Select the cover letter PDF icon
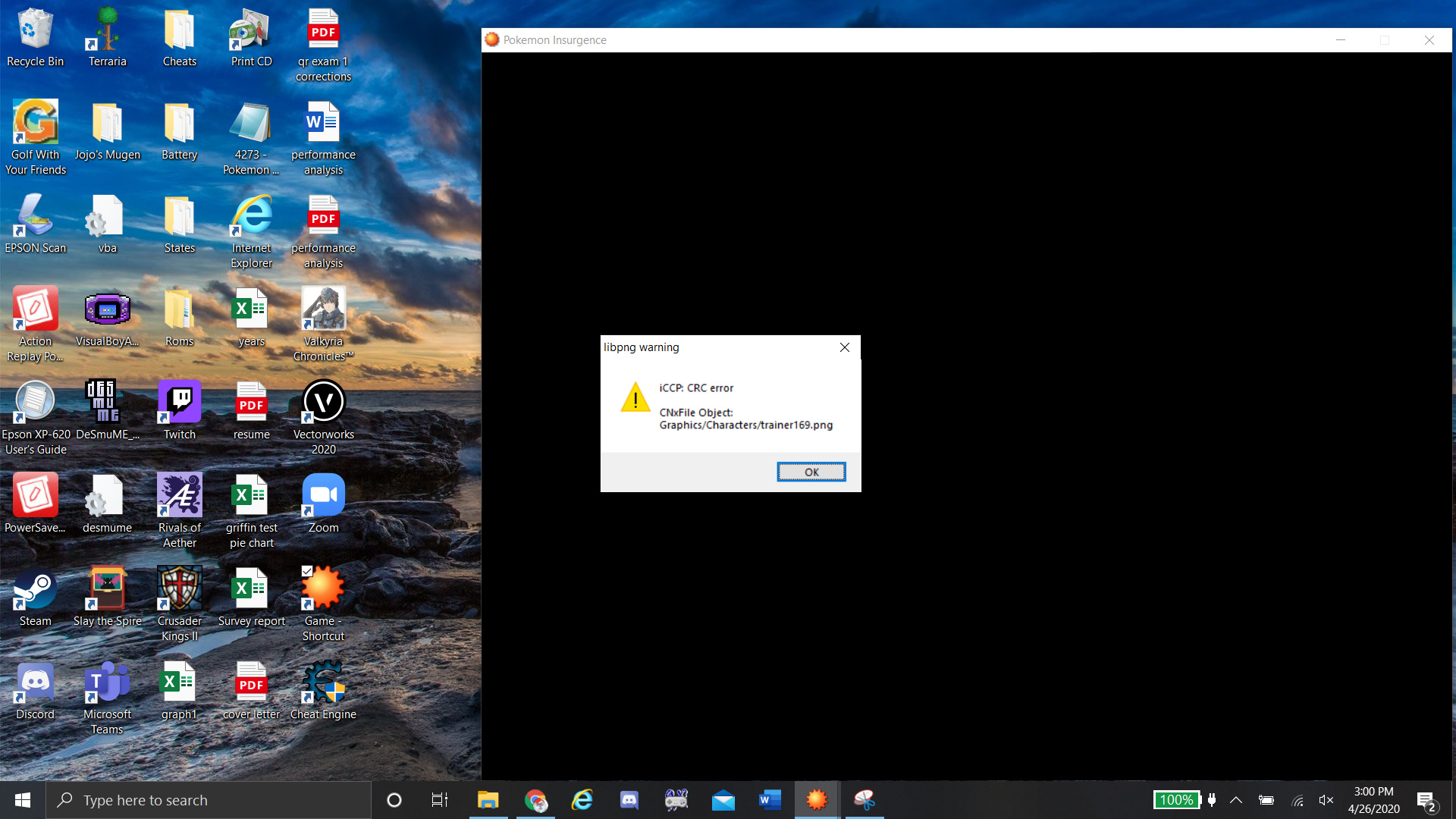The width and height of the screenshot is (1456, 819). 251,691
